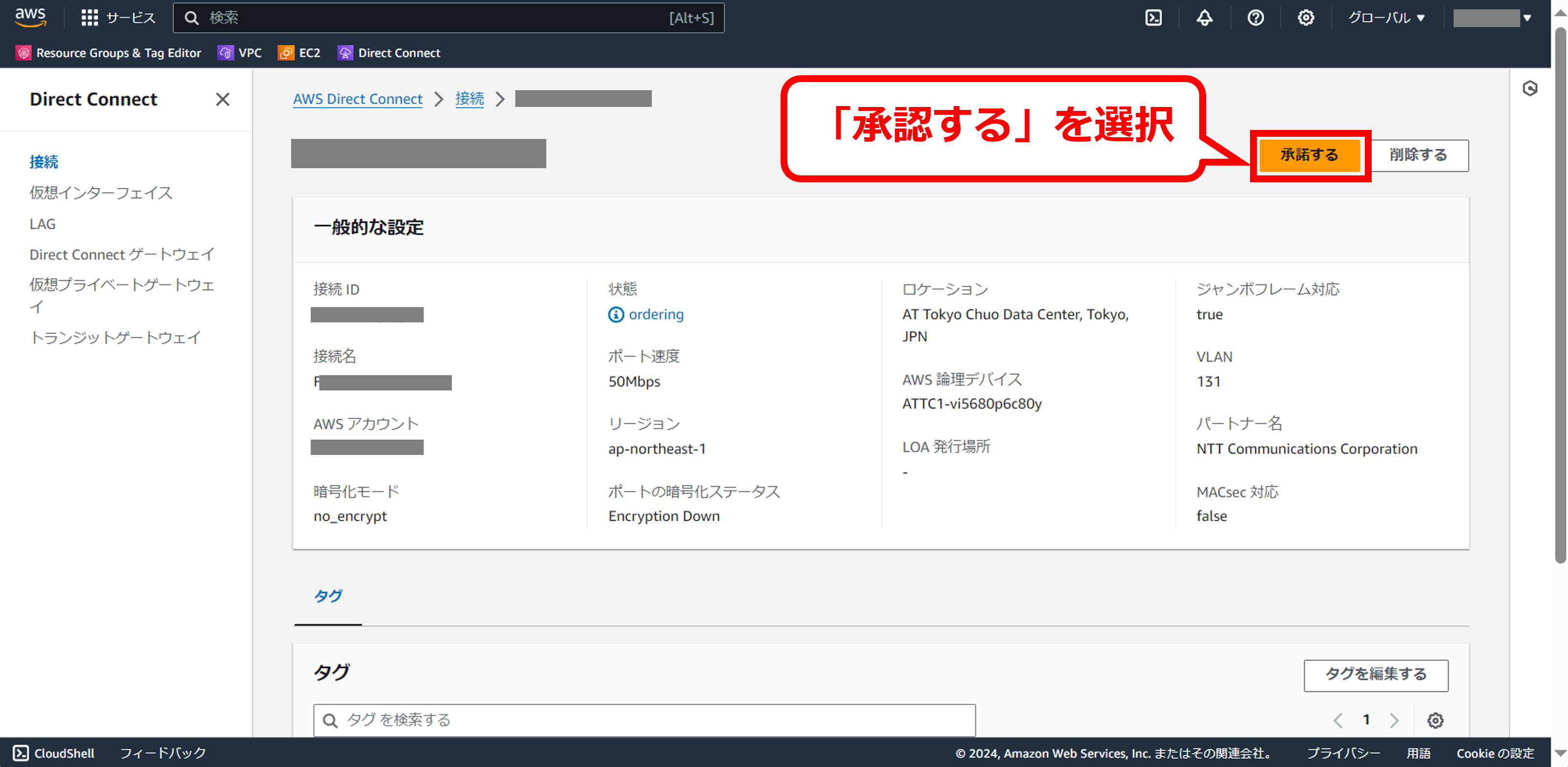
Task: Expand the account name dropdown
Action: pyautogui.click(x=1492, y=18)
